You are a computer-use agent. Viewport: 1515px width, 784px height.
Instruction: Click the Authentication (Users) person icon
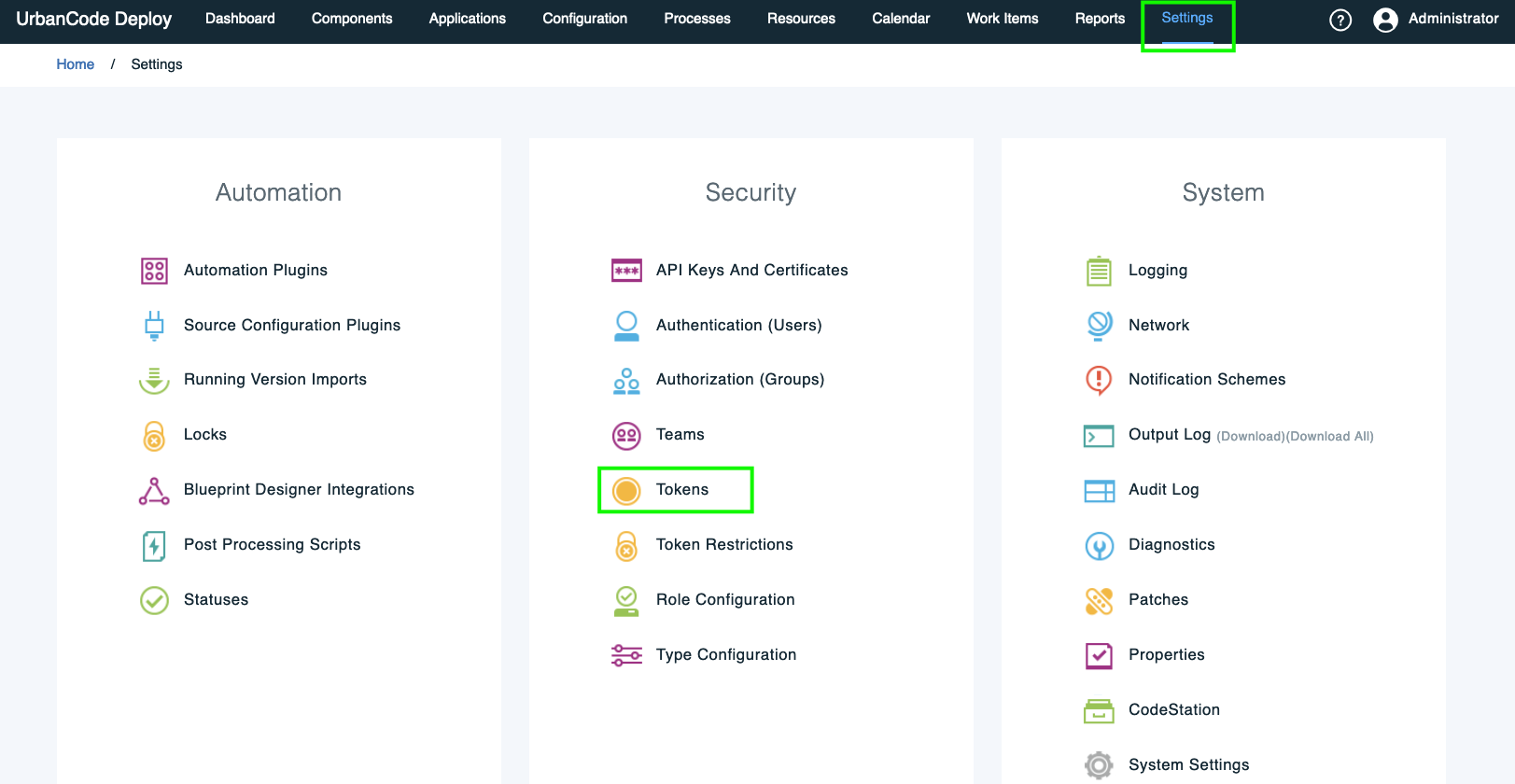[x=626, y=326]
